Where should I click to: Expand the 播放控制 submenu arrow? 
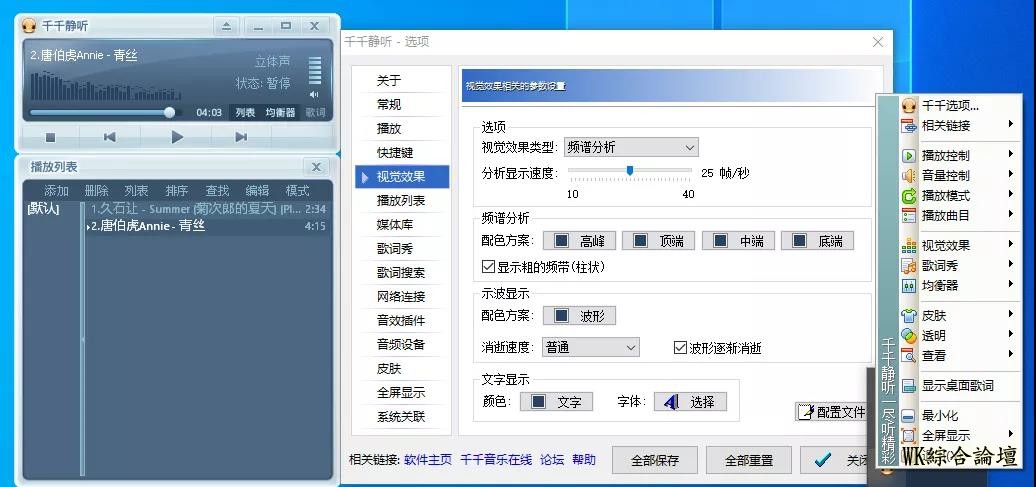[x=1011, y=155]
